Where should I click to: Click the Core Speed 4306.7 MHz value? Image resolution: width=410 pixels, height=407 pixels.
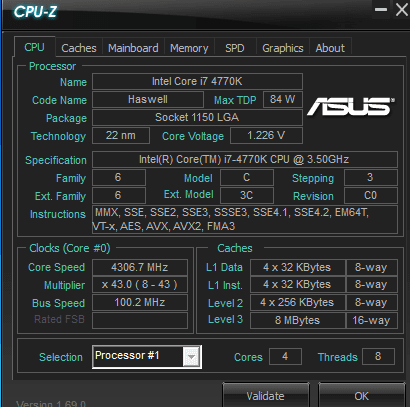click(x=140, y=267)
